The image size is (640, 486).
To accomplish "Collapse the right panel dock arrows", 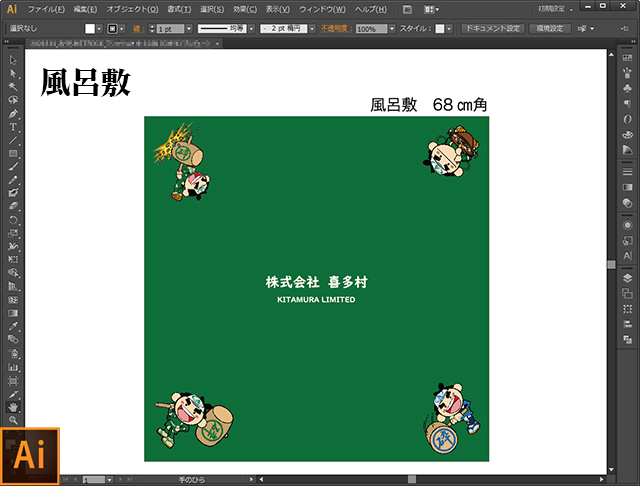I will 633,41.
